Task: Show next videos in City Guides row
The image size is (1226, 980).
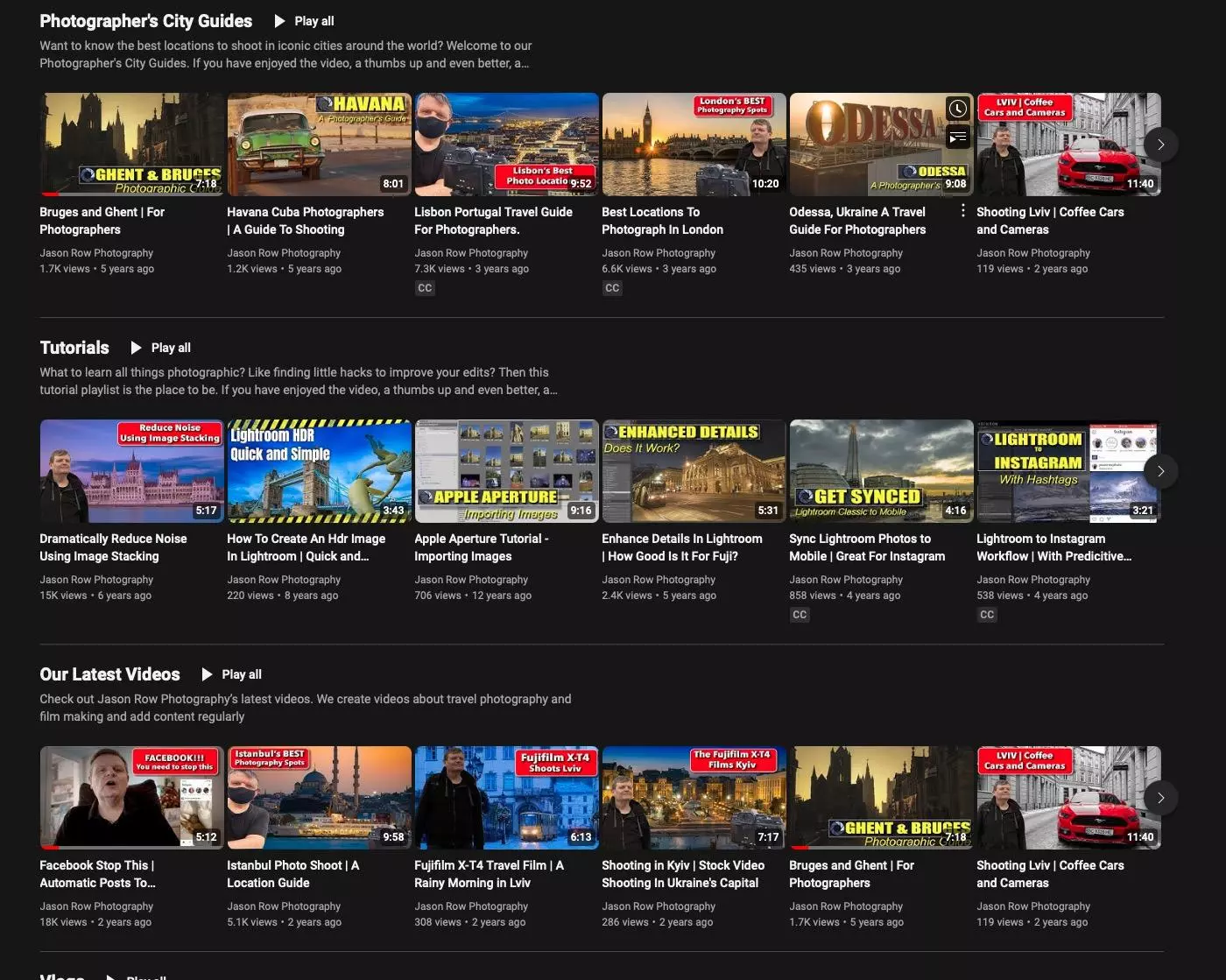Action: [x=1161, y=145]
